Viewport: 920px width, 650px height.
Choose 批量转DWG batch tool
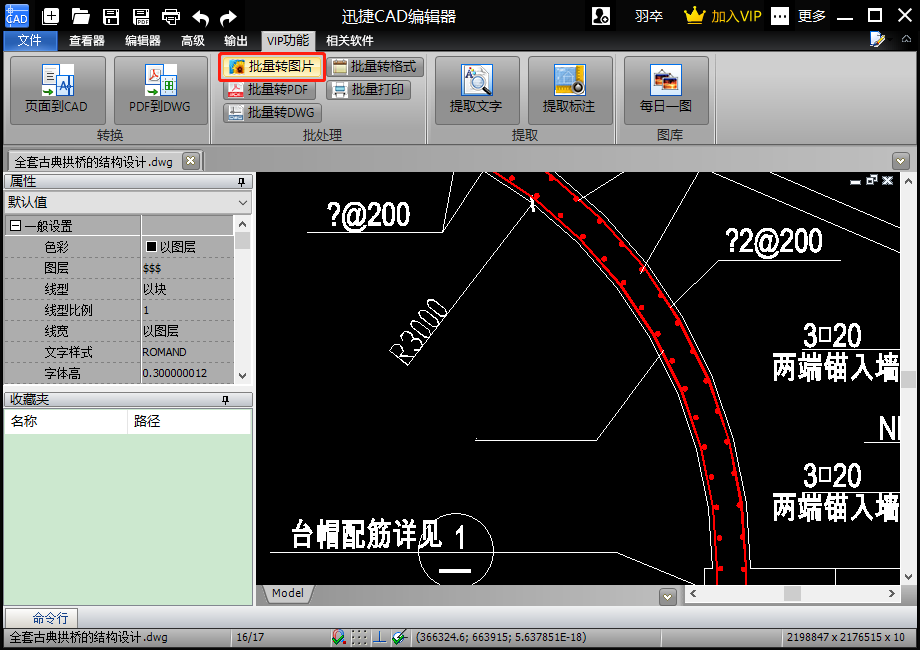click(272, 112)
